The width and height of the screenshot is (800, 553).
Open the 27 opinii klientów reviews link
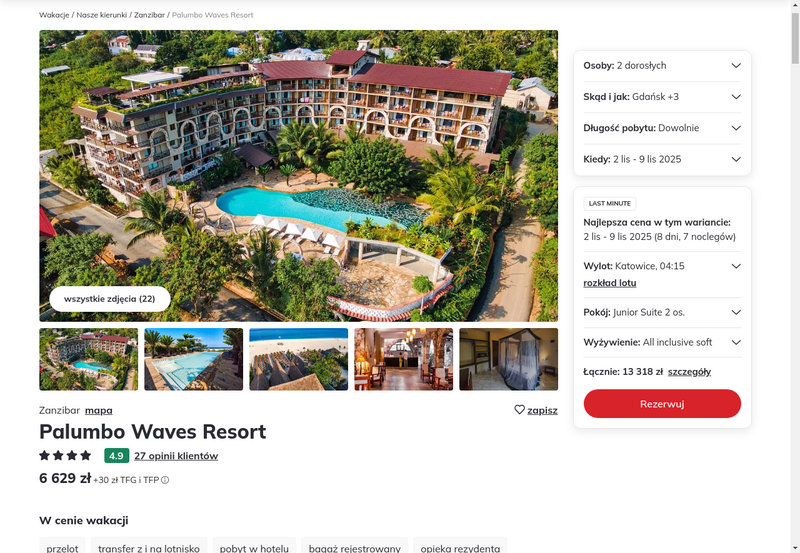(x=176, y=456)
